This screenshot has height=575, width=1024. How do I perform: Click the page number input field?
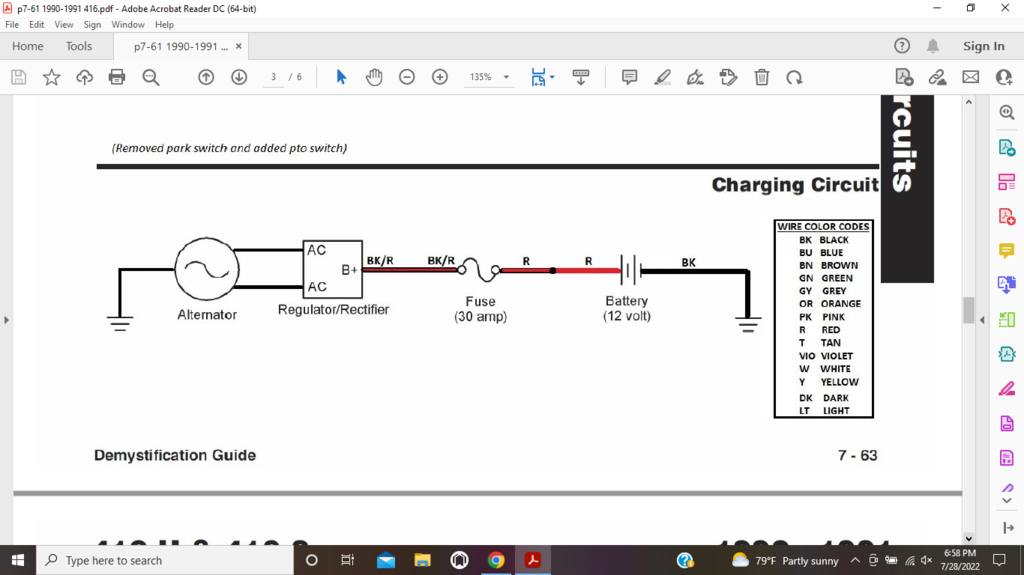[x=273, y=77]
